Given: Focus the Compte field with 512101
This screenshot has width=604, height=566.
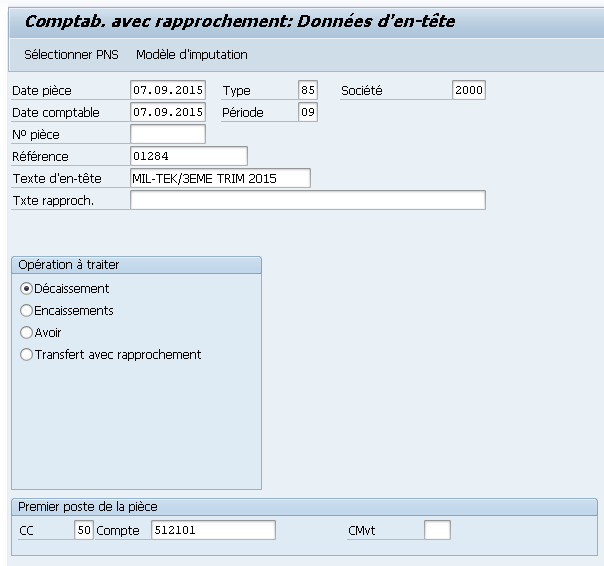Looking at the screenshot, I should pos(212,530).
